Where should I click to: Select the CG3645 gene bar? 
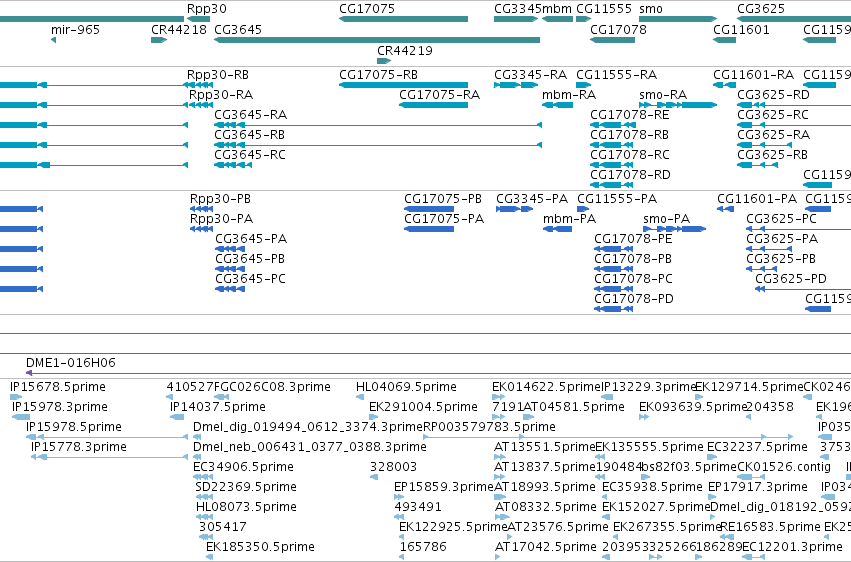coord(377,40)
